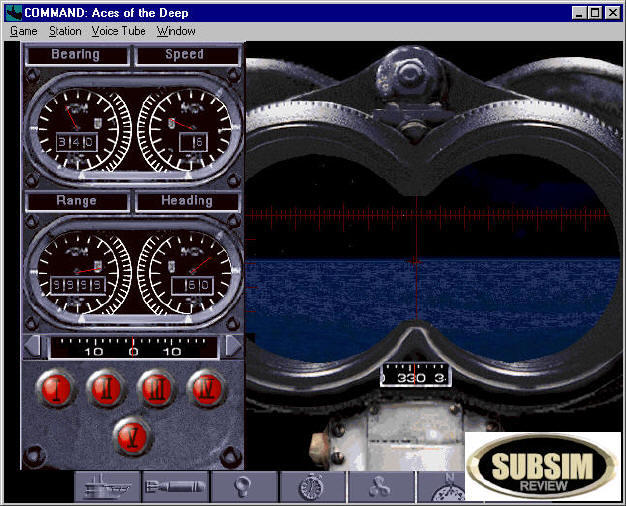The height and width of the screenshot is (506, 626).
Task: Open the Window menu
Action: click(x=176, y=31)
